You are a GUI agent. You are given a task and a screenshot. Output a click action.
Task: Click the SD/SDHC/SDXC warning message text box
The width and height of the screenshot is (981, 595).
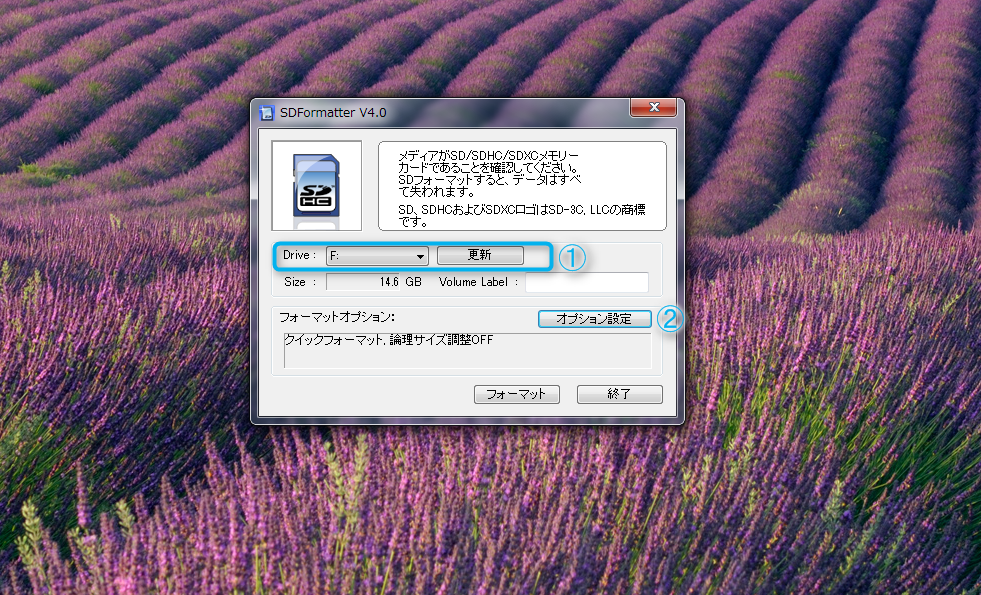tap(522, 185)
